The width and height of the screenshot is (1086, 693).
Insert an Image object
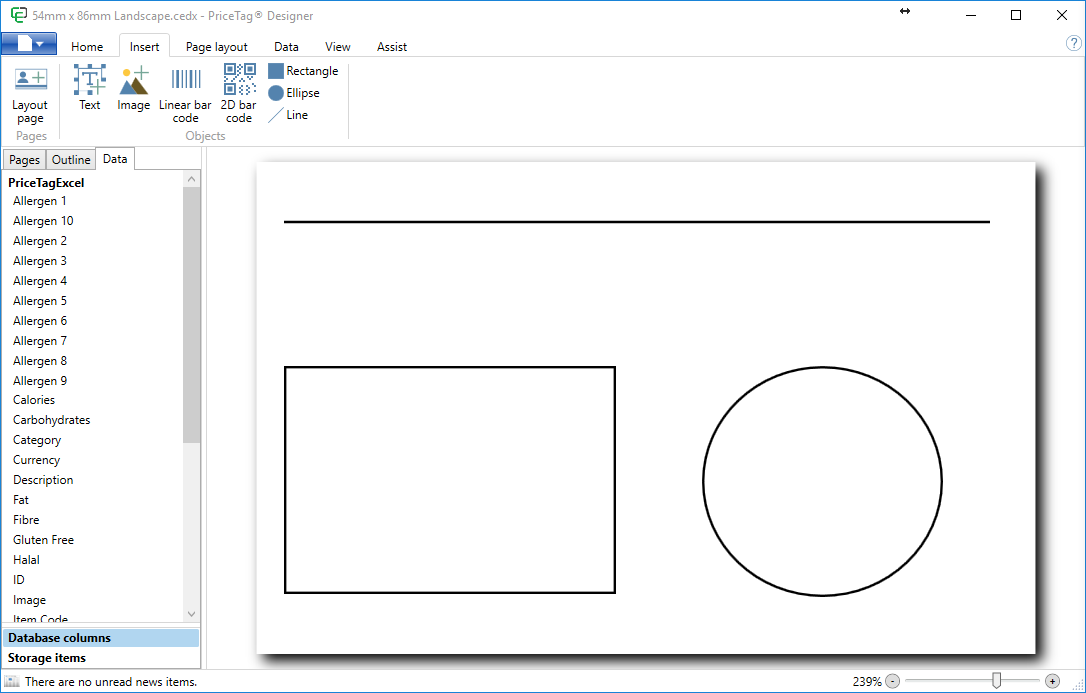[134, 88]
